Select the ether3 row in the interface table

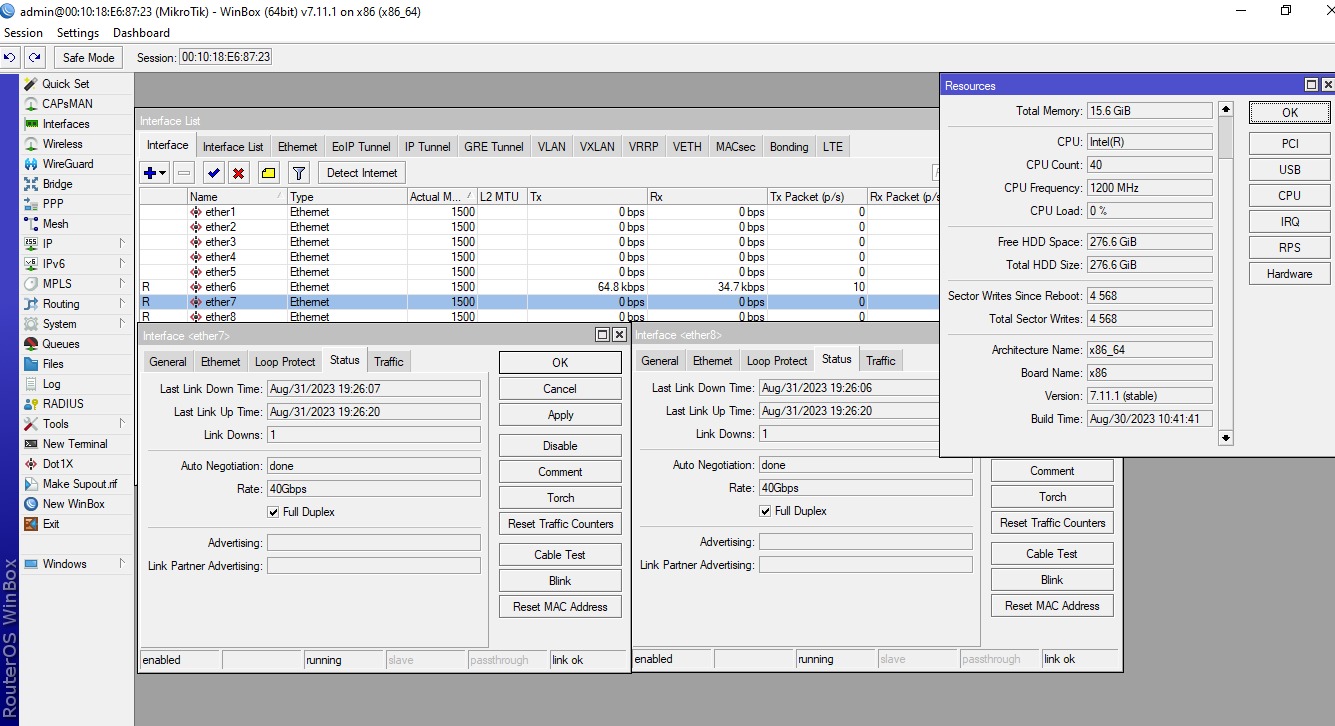pos(540,242)
